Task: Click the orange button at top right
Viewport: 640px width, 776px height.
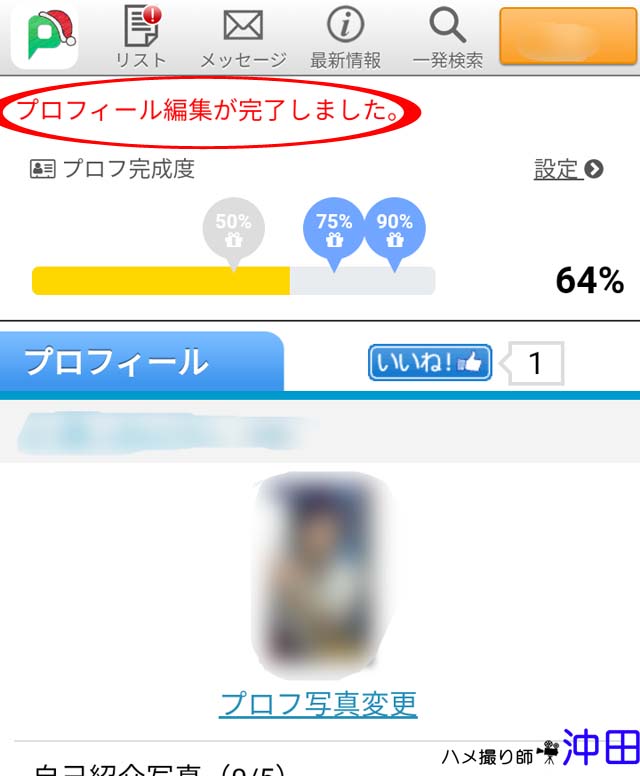Action: click(x=568, y=36)
